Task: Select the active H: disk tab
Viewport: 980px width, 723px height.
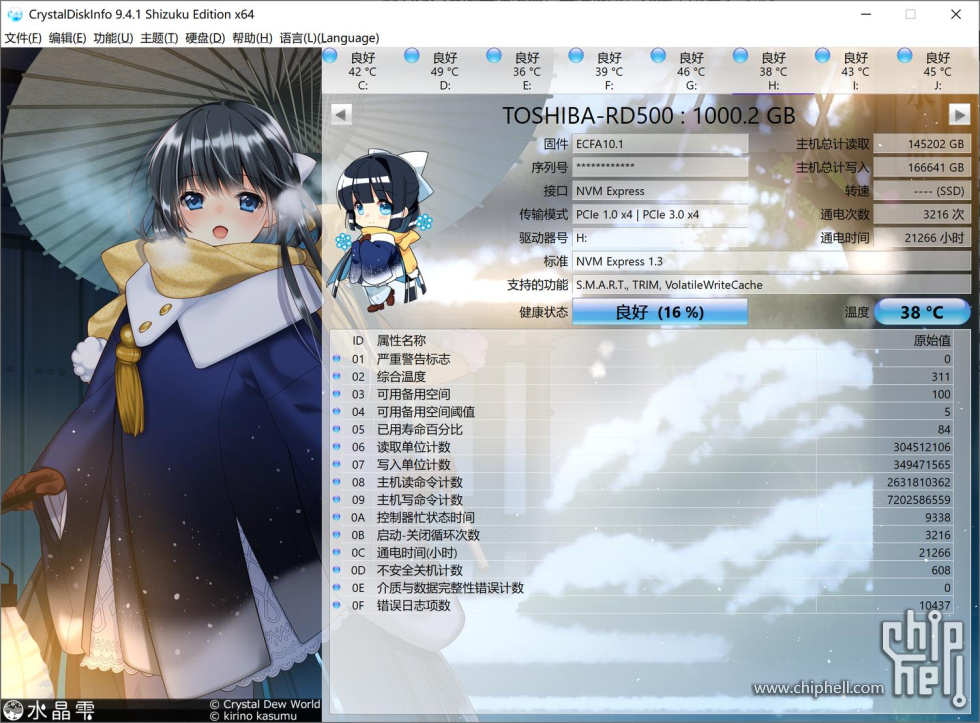Action: pyautogui.click(x=773, y=71)
